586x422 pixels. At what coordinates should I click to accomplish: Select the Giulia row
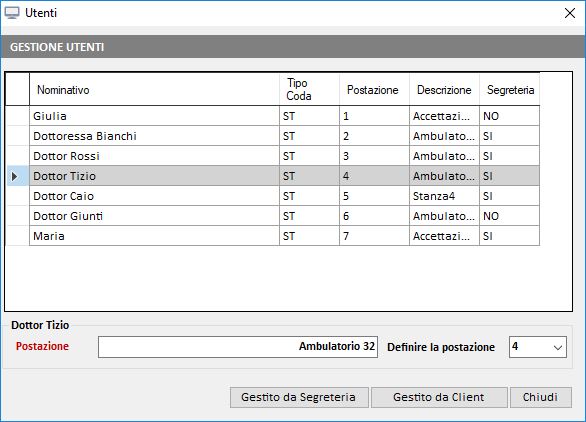[284, 116]
